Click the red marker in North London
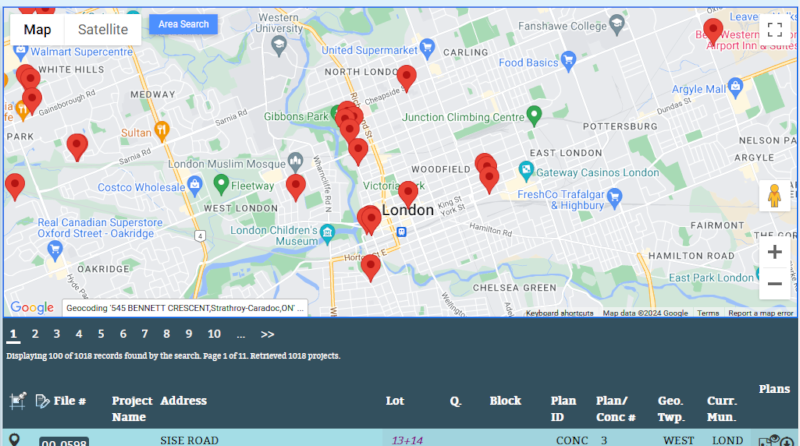This screenshot has height=446, width=800. (406, 78)
